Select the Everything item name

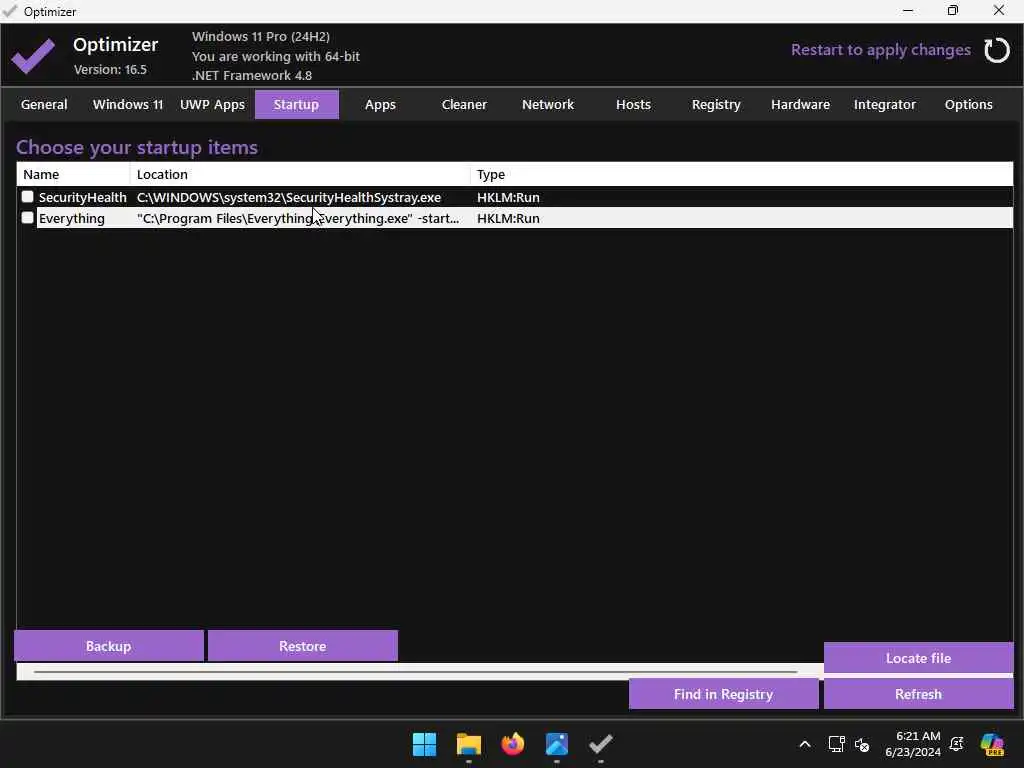(72, 218)
